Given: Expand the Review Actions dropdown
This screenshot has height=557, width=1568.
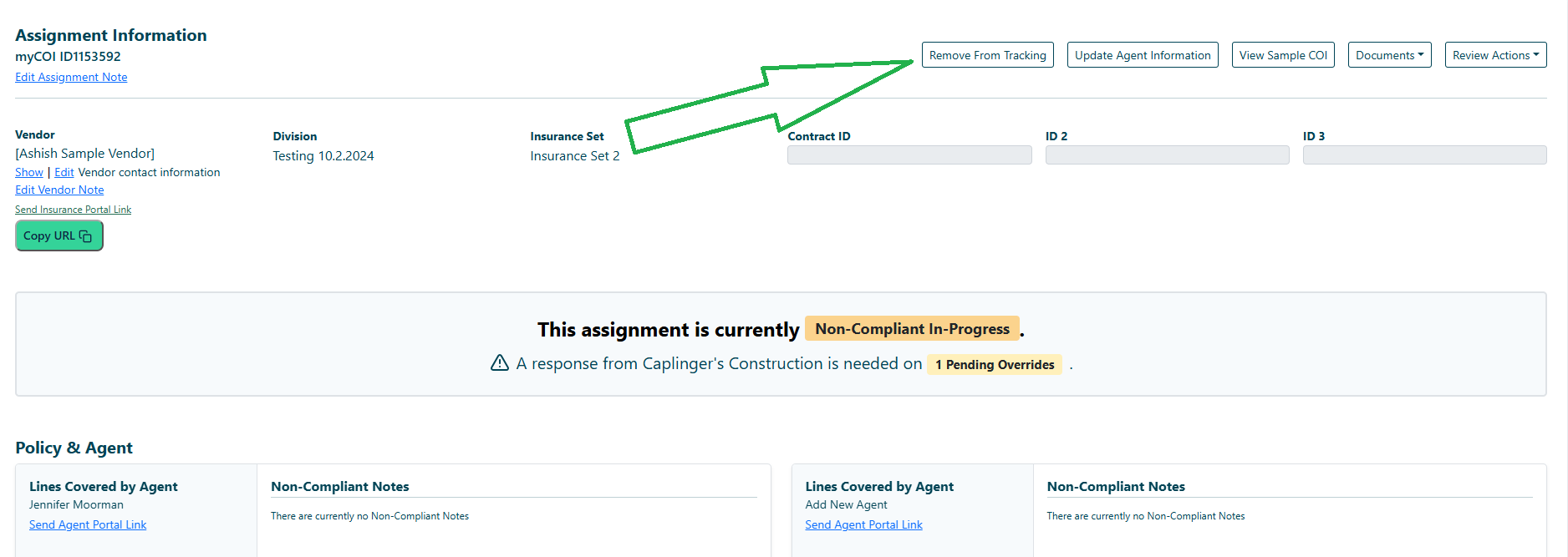Looking at the screenshot, I should (1495, 55).
